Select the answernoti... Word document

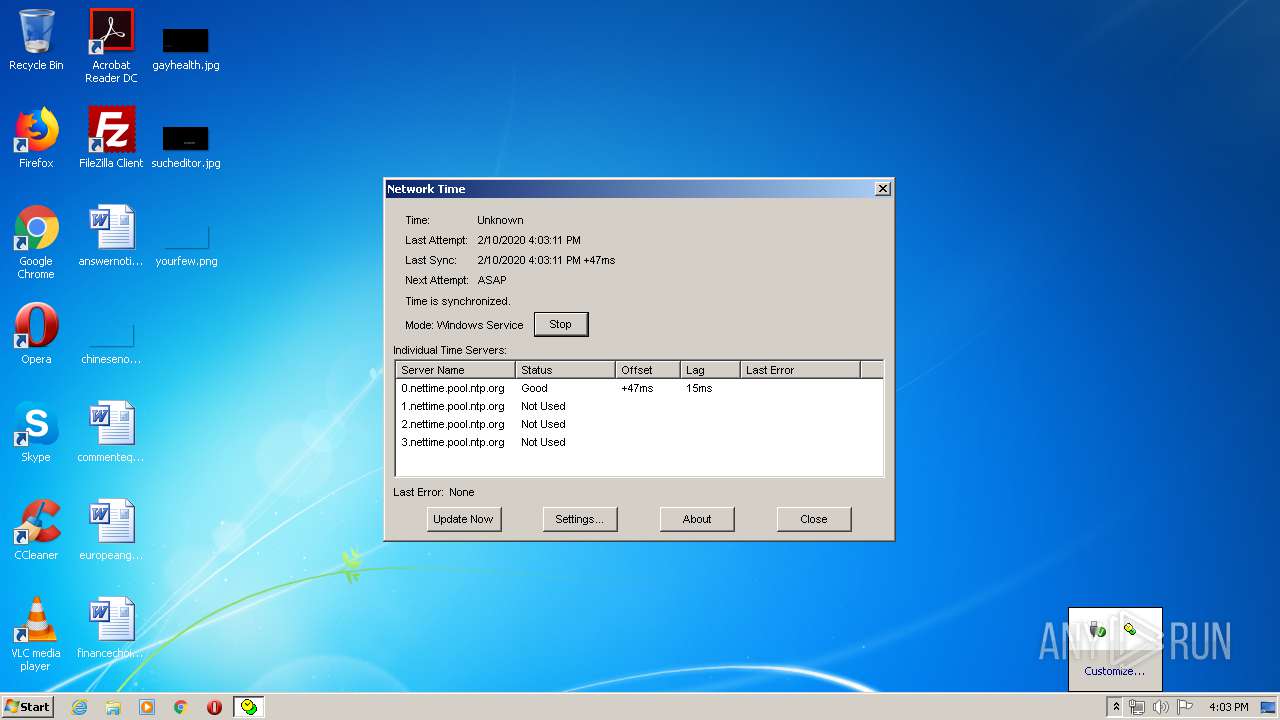(111, 236)
